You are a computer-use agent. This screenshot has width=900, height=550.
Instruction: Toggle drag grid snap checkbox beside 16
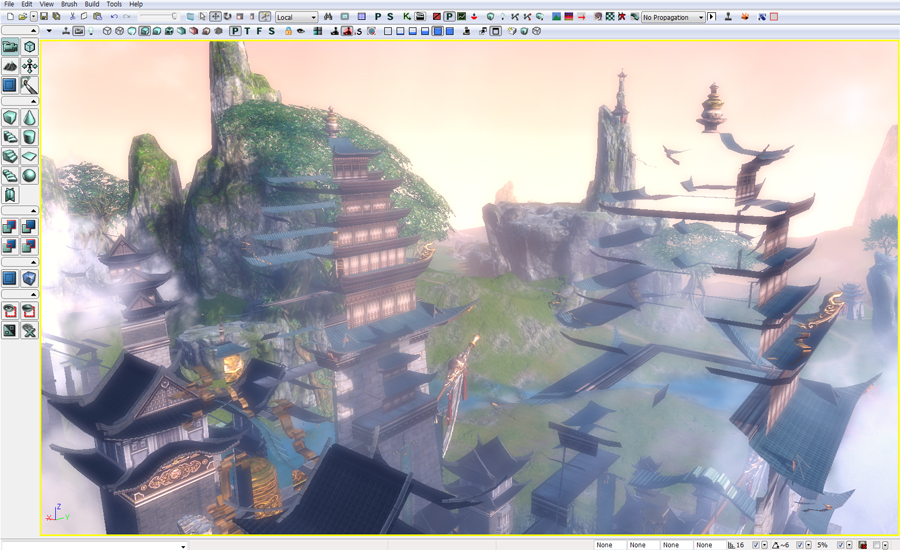(755, 545)
